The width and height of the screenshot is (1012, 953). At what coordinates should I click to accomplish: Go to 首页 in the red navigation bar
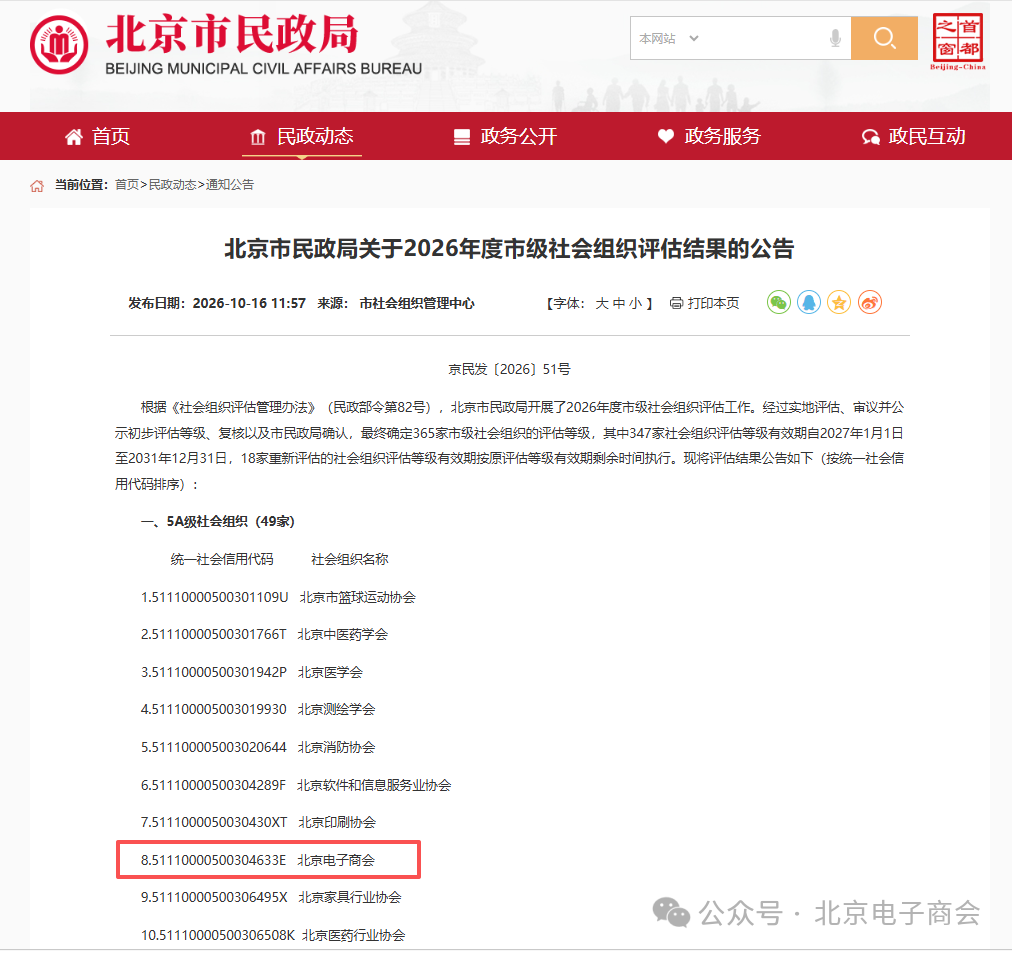pos(97,136)
